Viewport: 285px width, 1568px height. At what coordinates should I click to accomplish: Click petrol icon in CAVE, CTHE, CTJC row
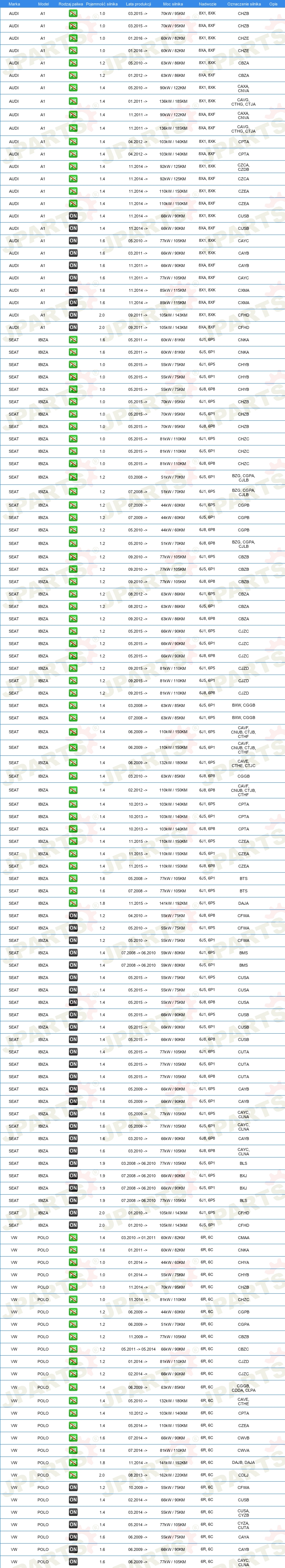(73, 763)
